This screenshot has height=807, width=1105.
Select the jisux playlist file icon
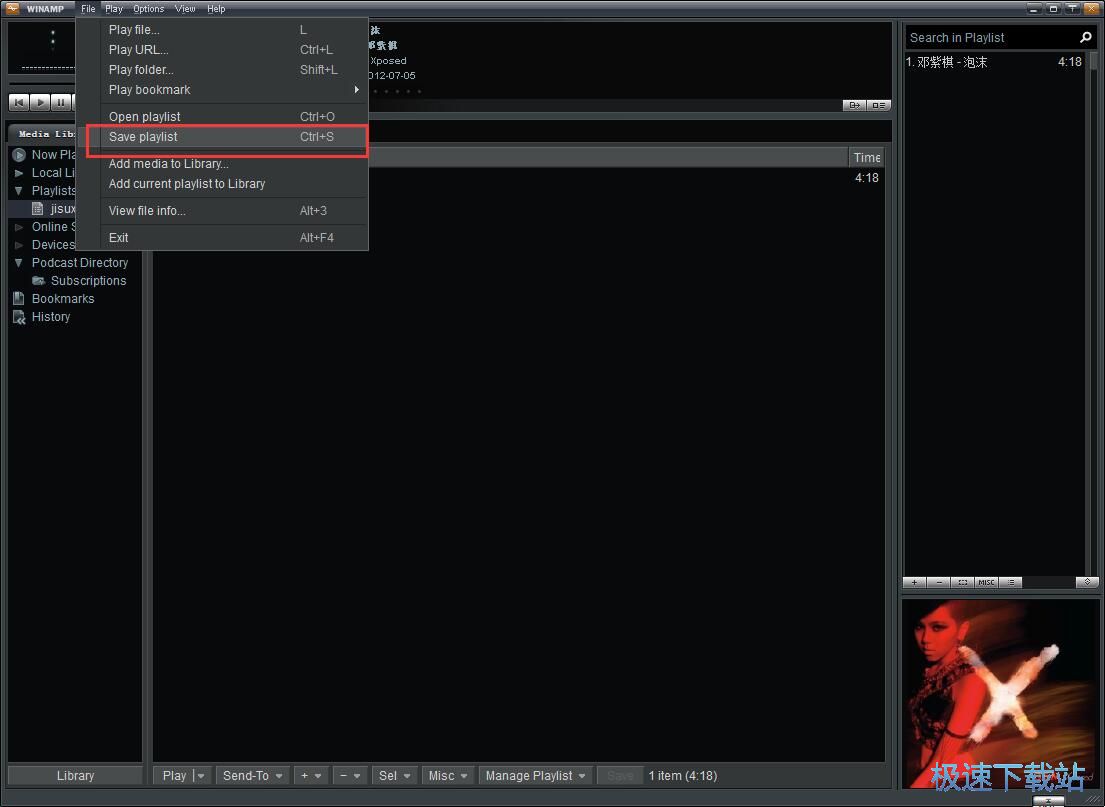38,209
